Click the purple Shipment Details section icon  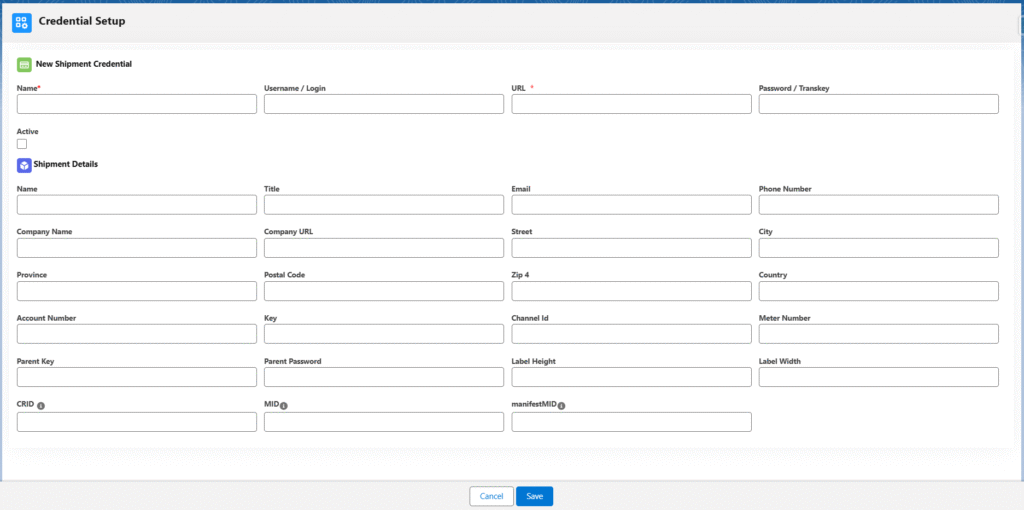pyautogui.click(x=24, y=164)
